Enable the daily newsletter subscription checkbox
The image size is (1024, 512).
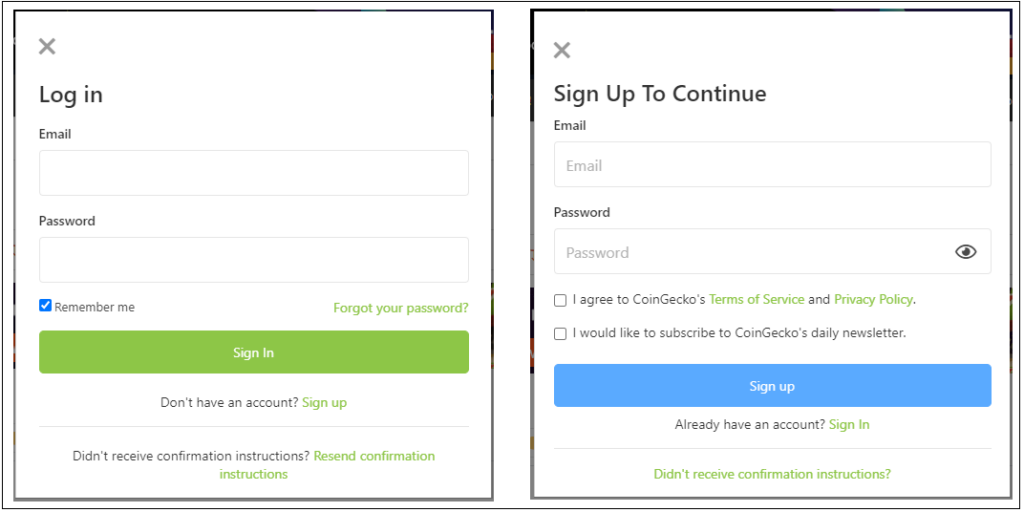pos(560,334)
